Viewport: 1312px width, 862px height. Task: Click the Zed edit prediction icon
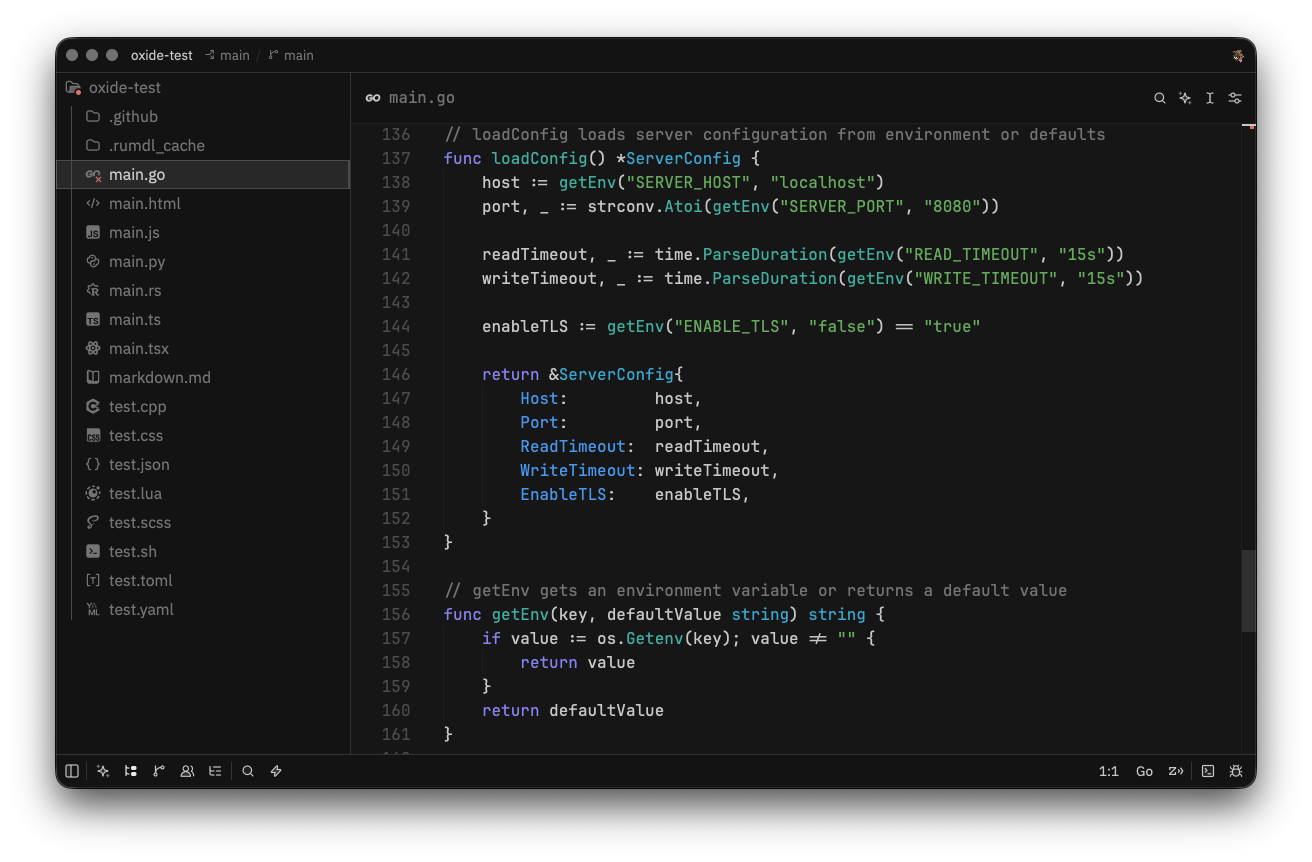tap(1176, 771)
